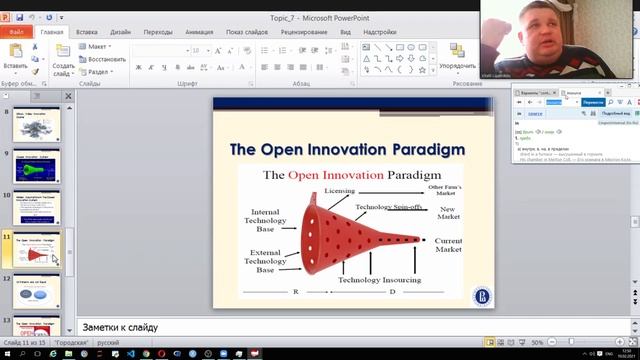Open the Change Case (Aa) dropdown
Viewport: 640px width, 360px height.
tap(222, 67)
